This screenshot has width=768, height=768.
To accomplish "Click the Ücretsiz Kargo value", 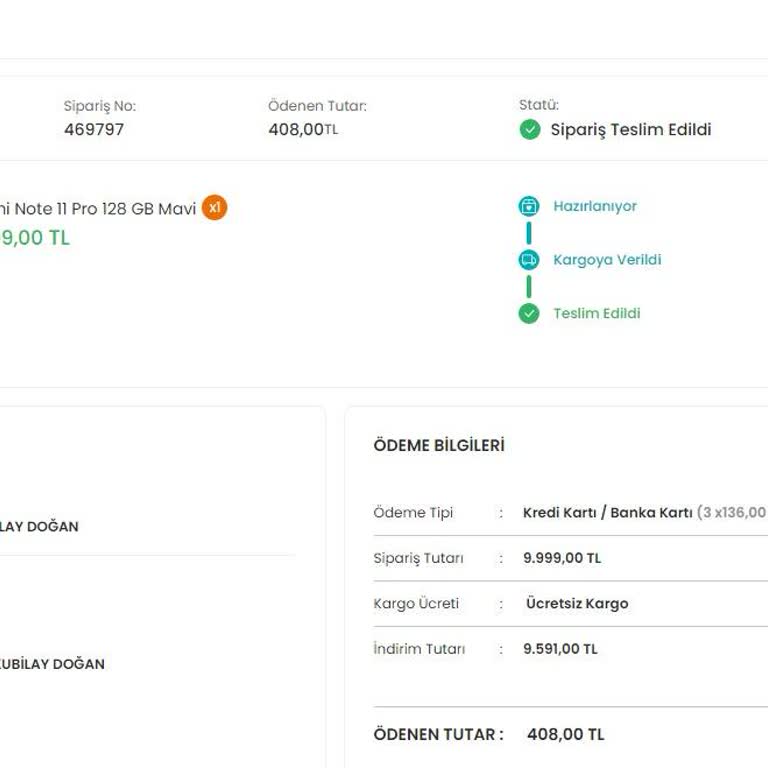I will click(x=577, y=603).
